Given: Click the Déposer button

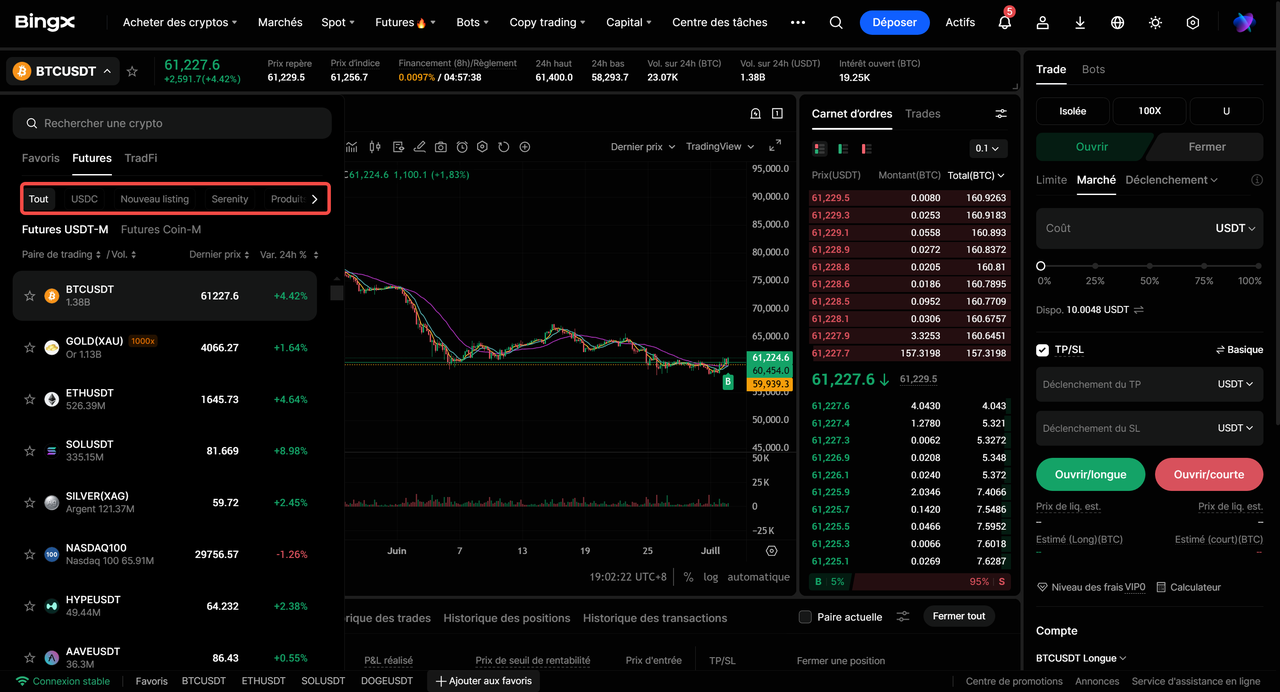Looking at the screenshot, I should point(894,22).
